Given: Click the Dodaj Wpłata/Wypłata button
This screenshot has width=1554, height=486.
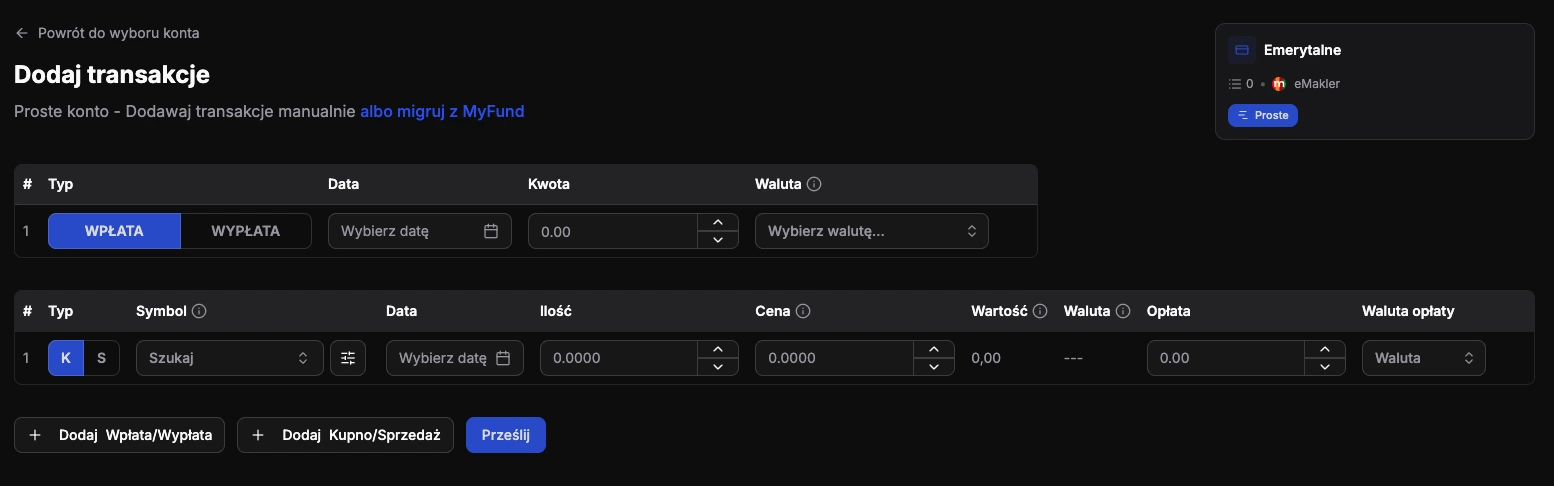Looking at the screenshot, I should tap(120, 435).
